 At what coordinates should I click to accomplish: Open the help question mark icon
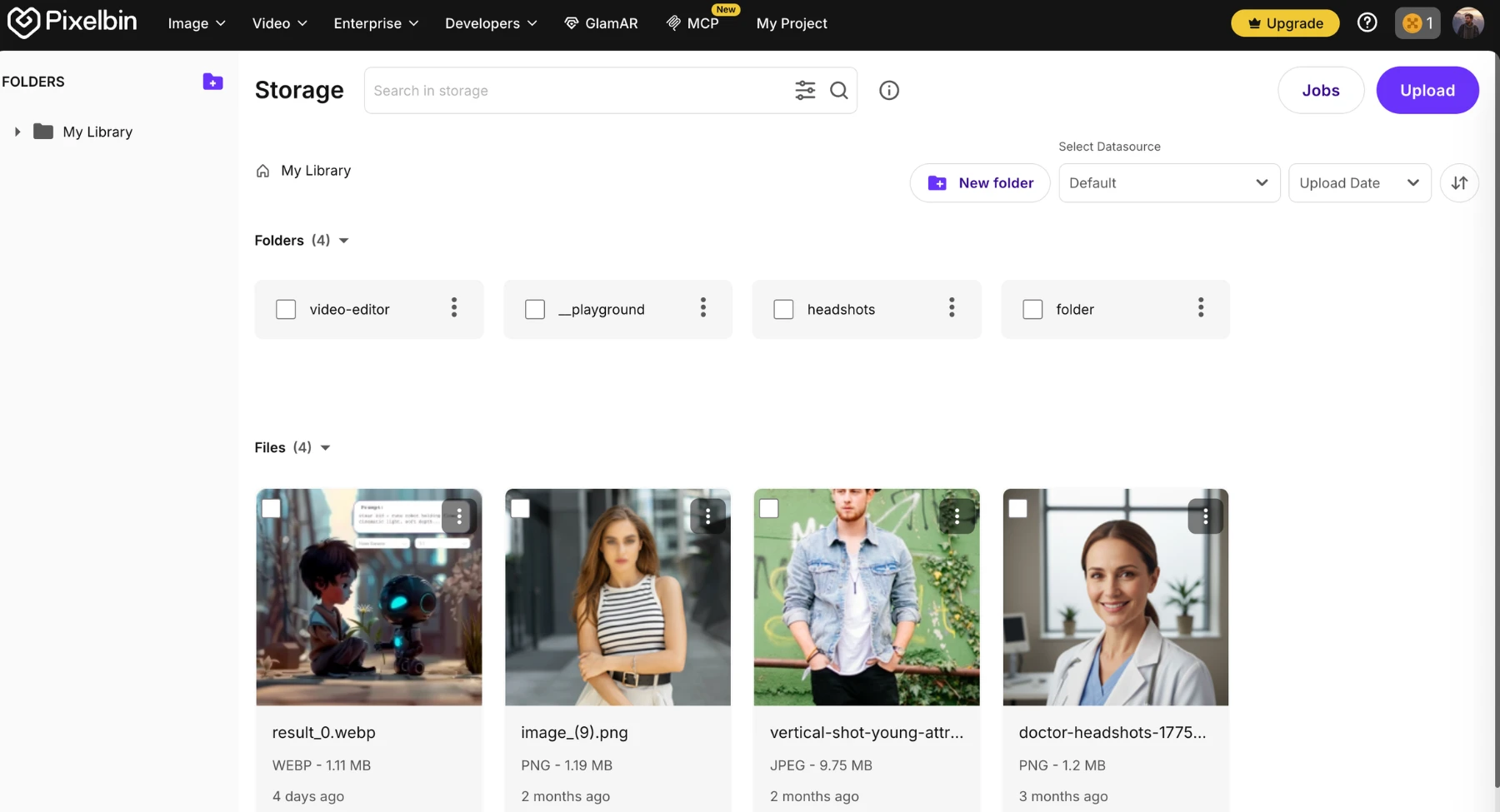(1367, 22)
